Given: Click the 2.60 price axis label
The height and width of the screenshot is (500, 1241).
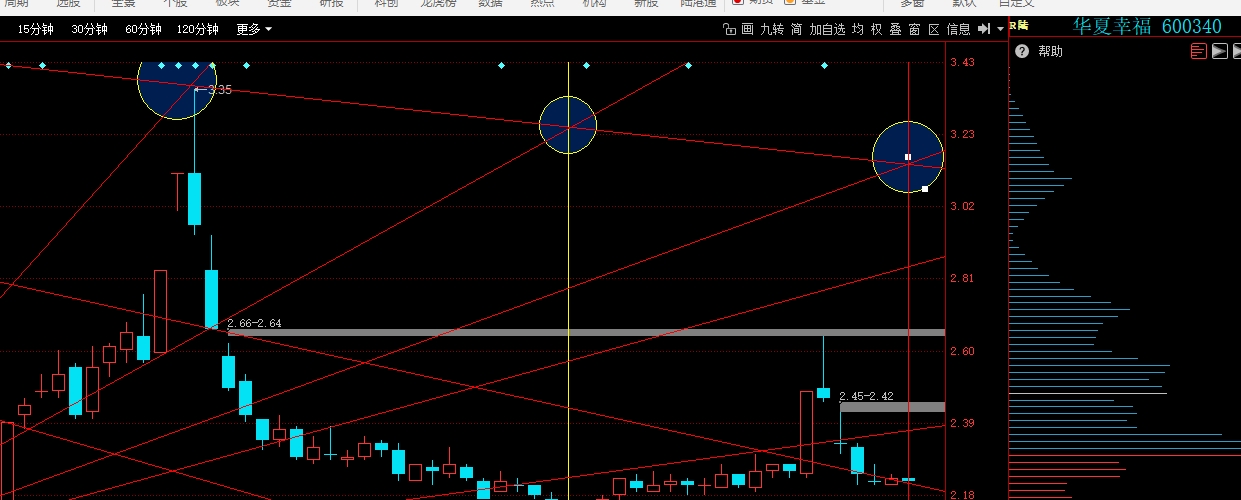Looking at the screenshot, I should [x=962, y=351].
